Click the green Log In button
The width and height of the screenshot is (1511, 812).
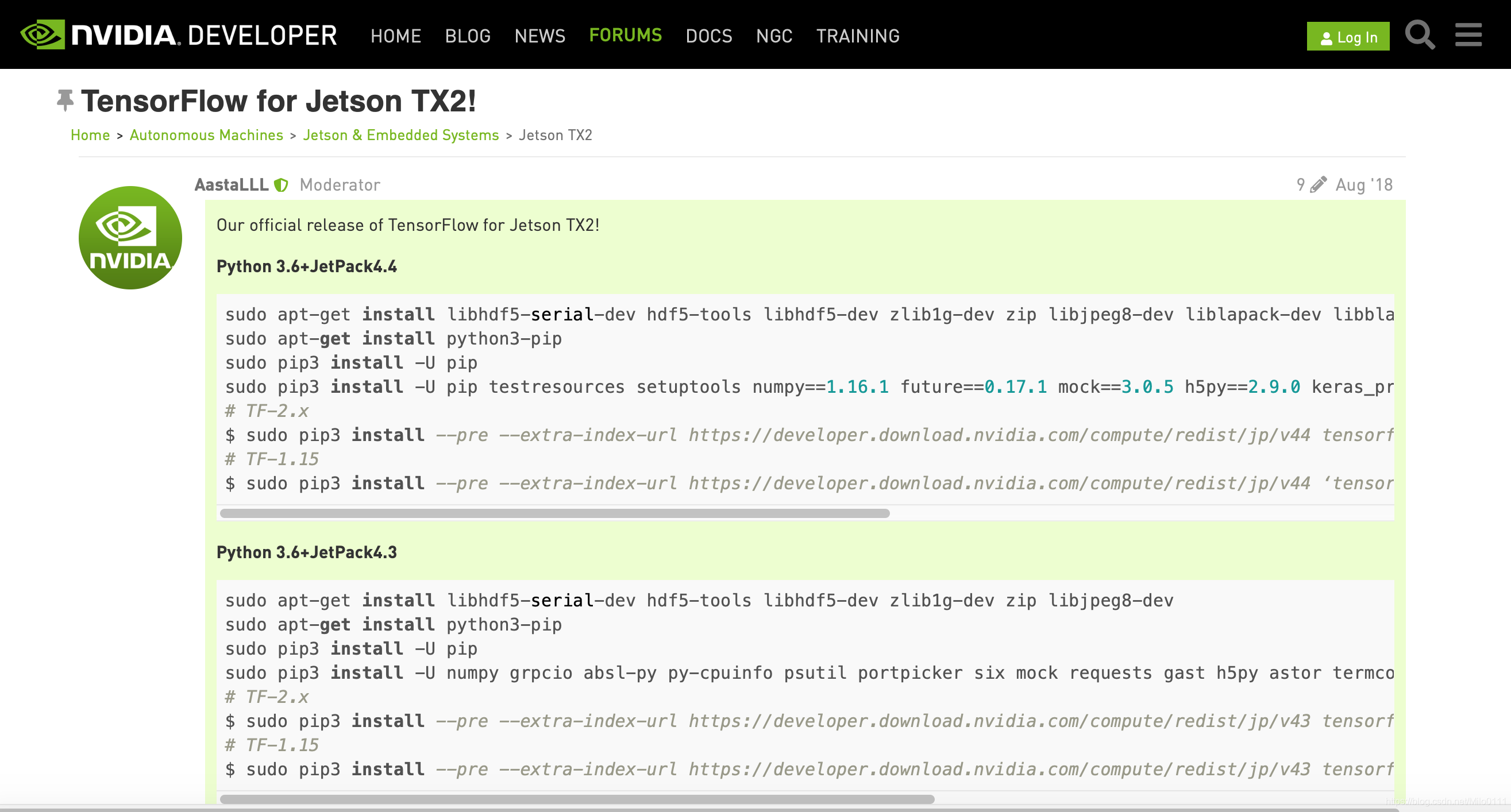(x=1347, y=36)
